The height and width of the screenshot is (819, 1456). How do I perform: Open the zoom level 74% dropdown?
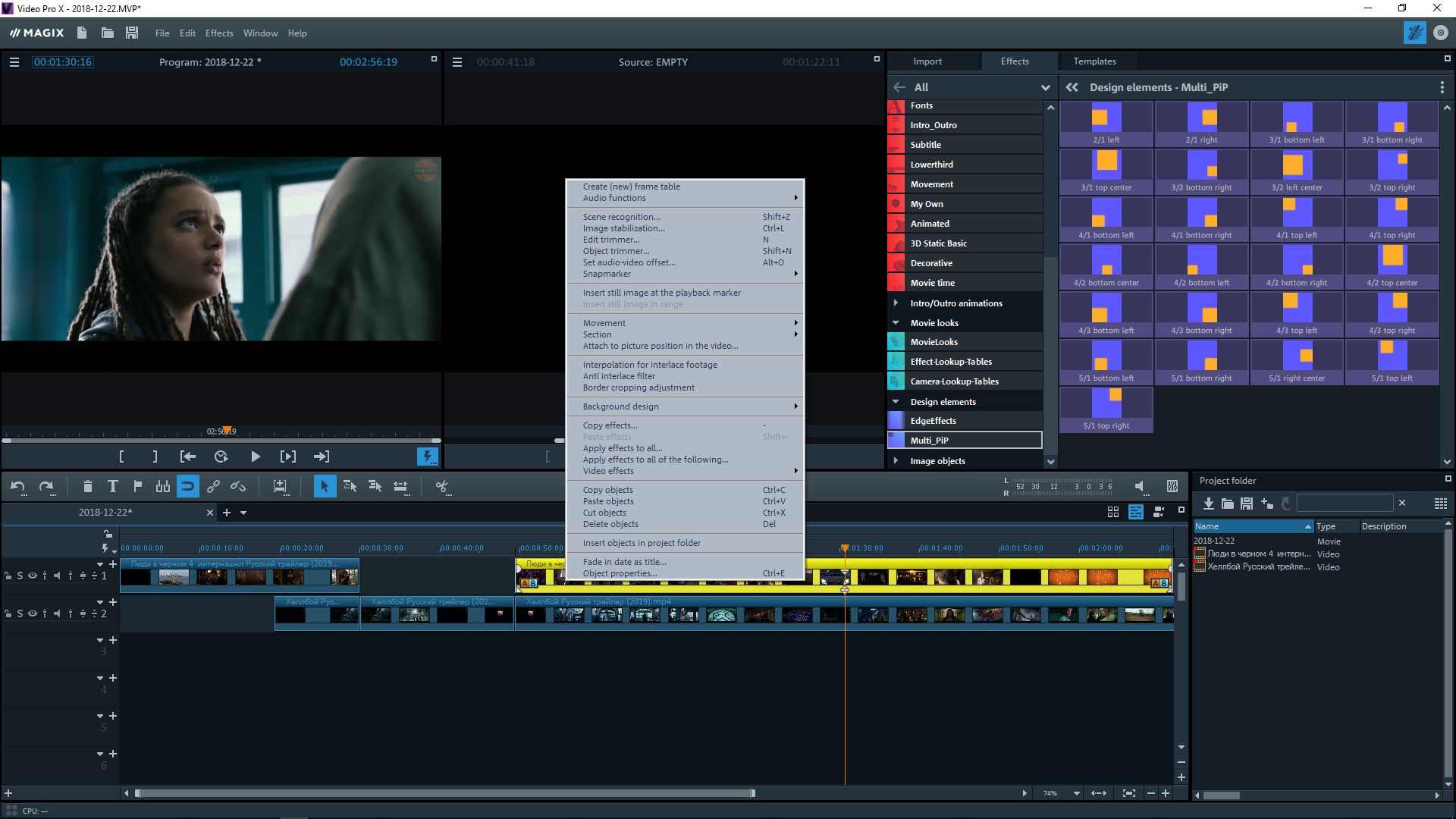coord(1077,793)
